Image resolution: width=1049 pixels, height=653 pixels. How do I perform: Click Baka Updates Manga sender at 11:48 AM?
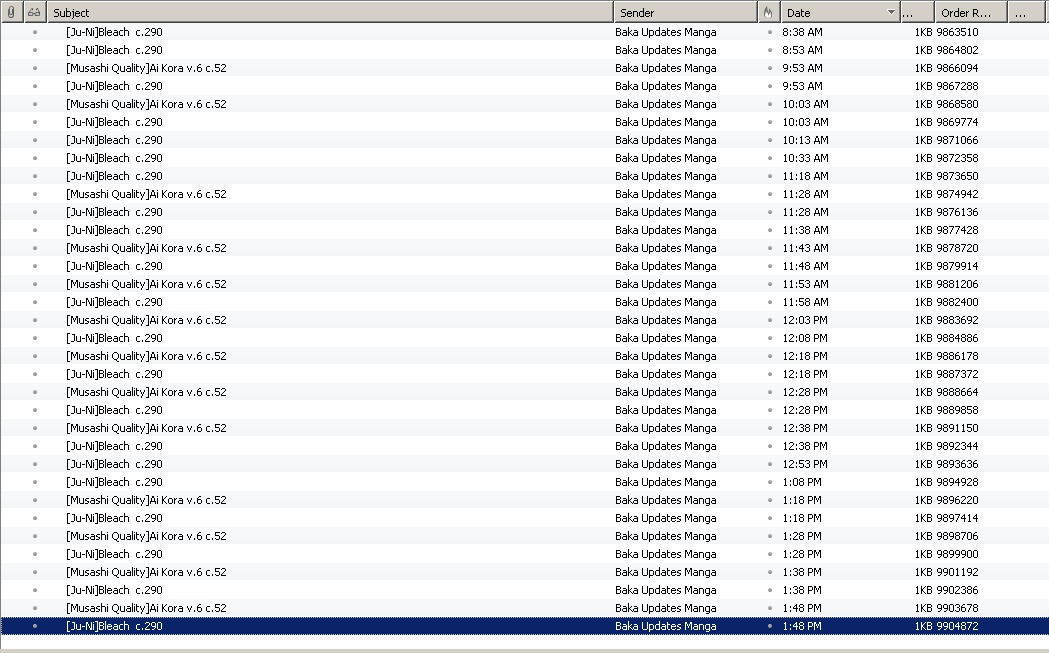666,266
